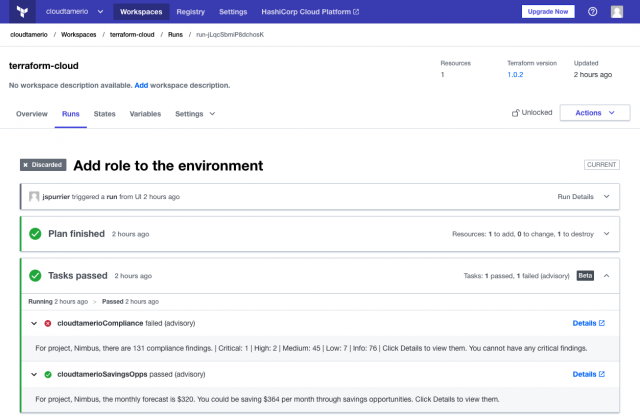
Task: Open Registry in the top navigation
Action: point(190,12)
